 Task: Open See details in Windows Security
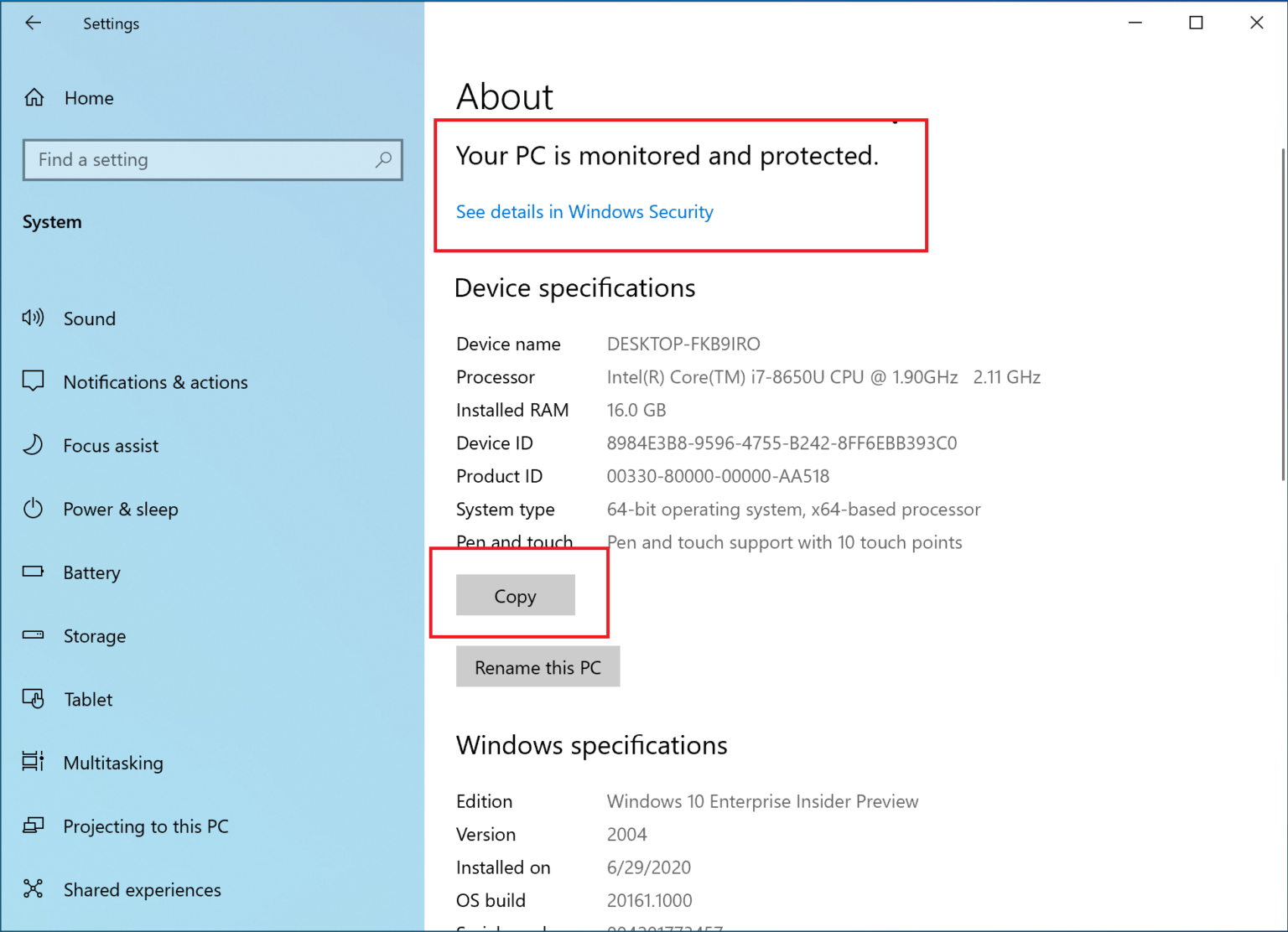tap(584, 211)
